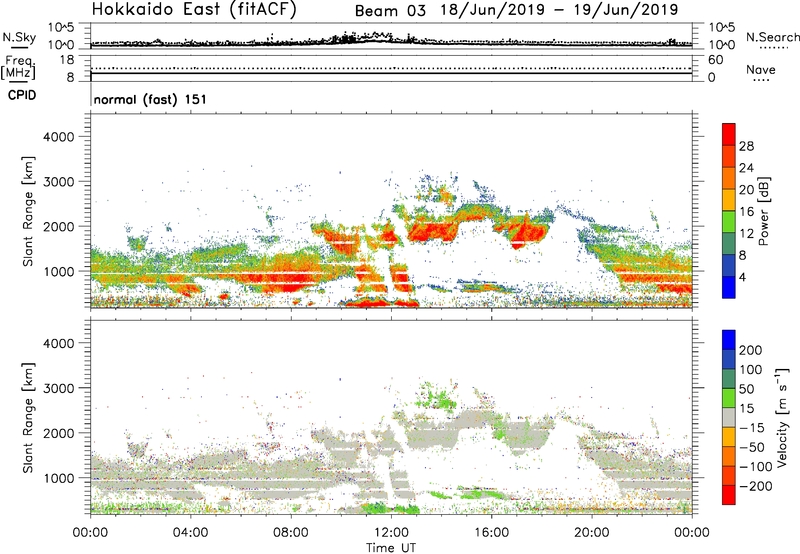The height and width of the screenshot is (554, 800).
Task: Click the date range '18/Jun/2019 – 19/Jun/2019'
Action: click(x=559, y=10)
